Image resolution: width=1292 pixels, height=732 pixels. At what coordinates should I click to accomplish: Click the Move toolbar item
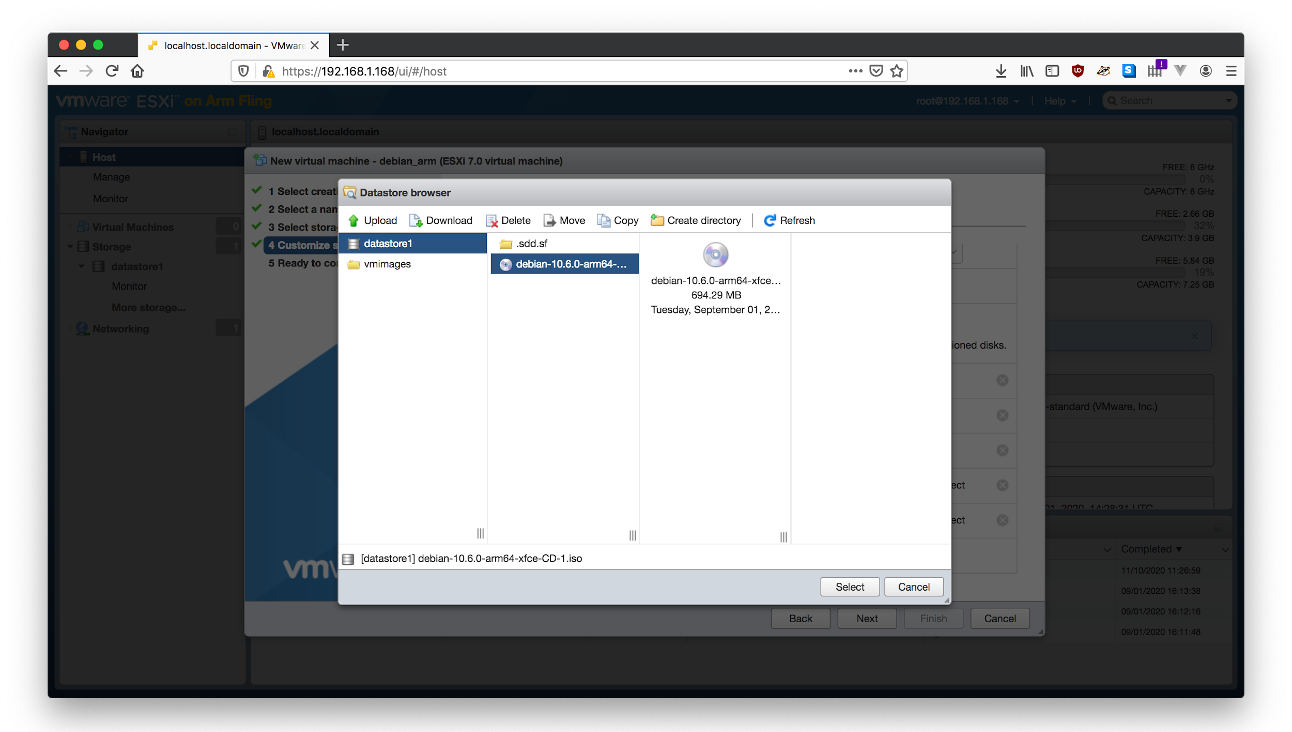(x=564, y=221)
